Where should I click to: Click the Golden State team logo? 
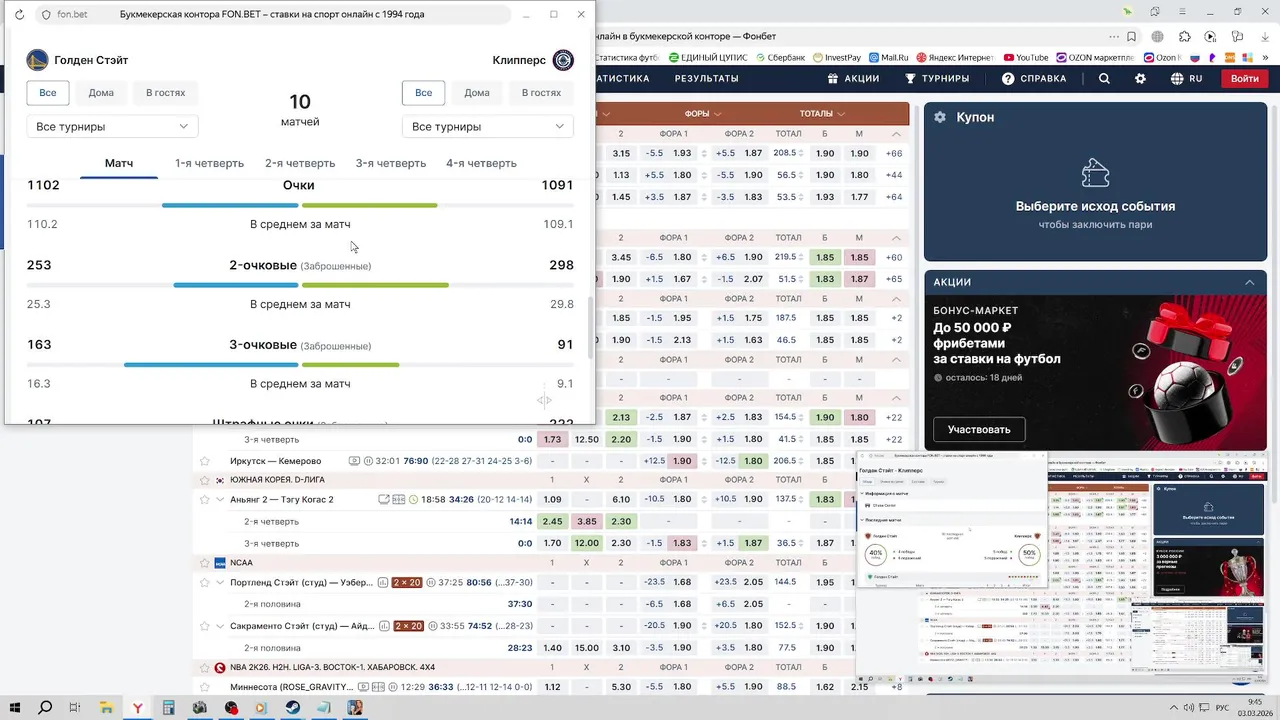37,60
